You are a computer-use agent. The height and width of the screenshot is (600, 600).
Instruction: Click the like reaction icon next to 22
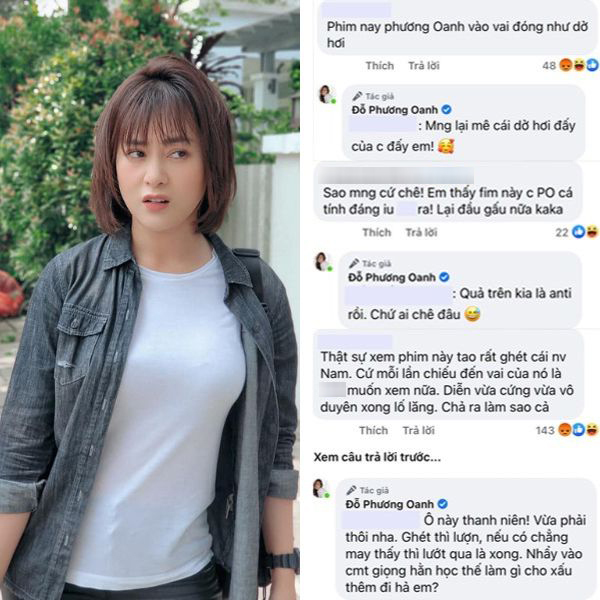(578, 232)
